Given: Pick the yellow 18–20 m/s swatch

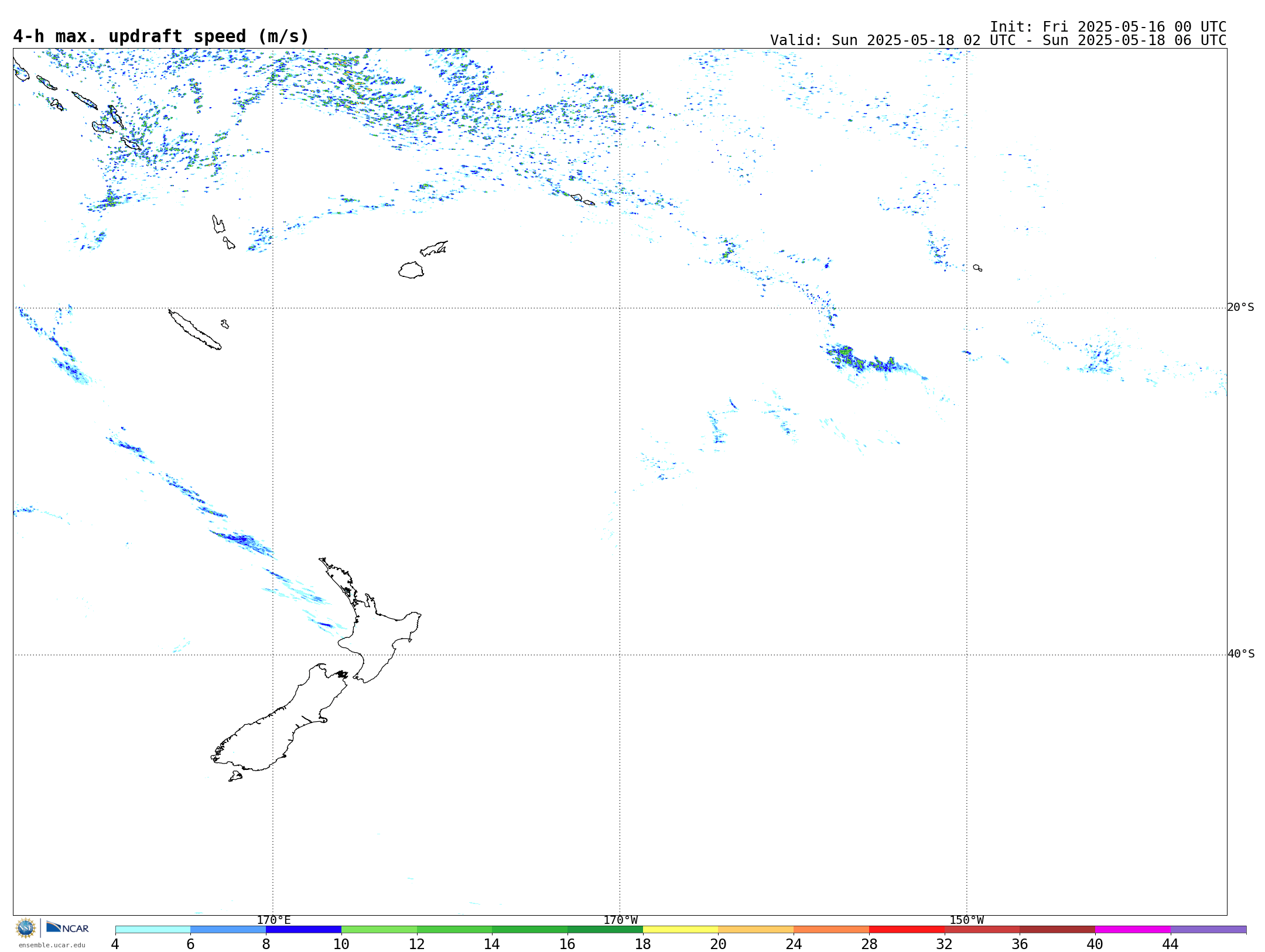Looking at the screenshot, I should (681, 930).
